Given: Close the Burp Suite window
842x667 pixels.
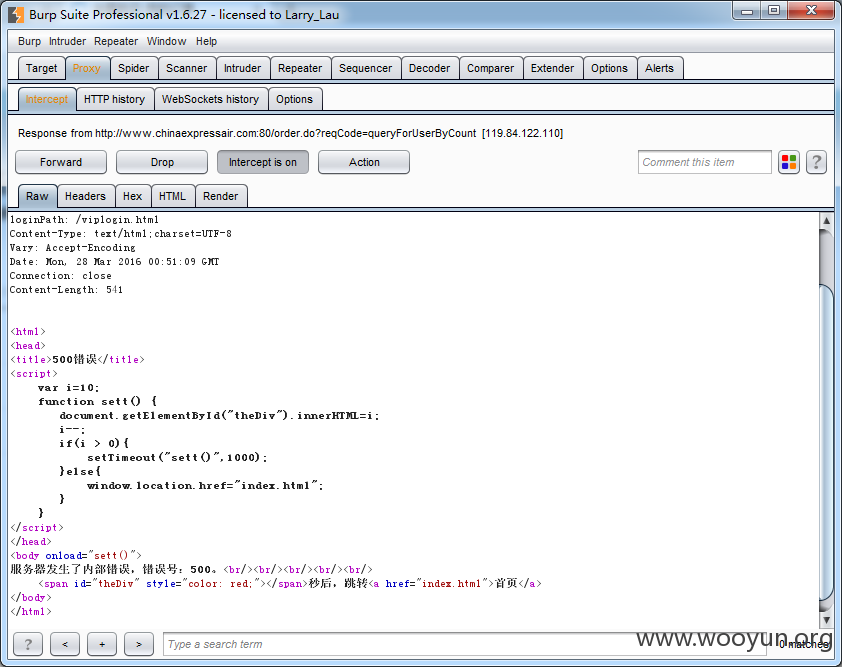Looking at the screenshot, I should pos(811,11).
